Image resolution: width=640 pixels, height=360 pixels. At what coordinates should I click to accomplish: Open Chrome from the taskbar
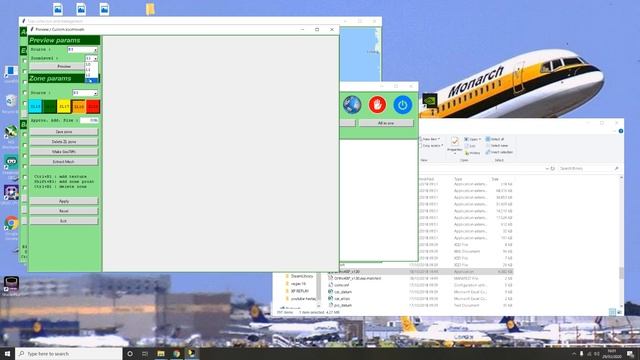tap(176, 353)
